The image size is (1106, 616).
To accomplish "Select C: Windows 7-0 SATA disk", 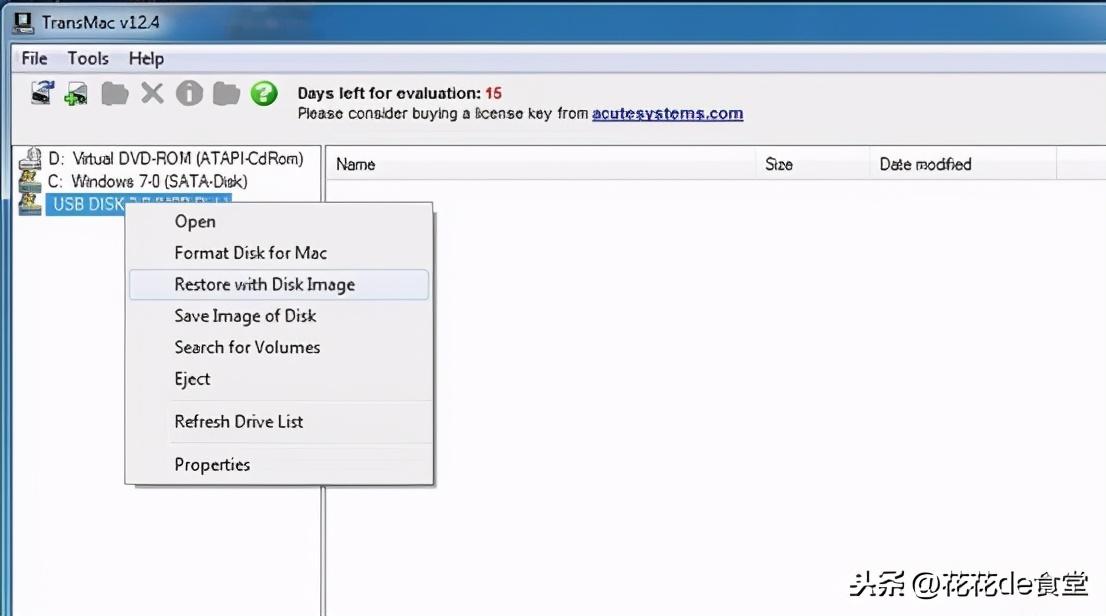I will tap(147, 181).
